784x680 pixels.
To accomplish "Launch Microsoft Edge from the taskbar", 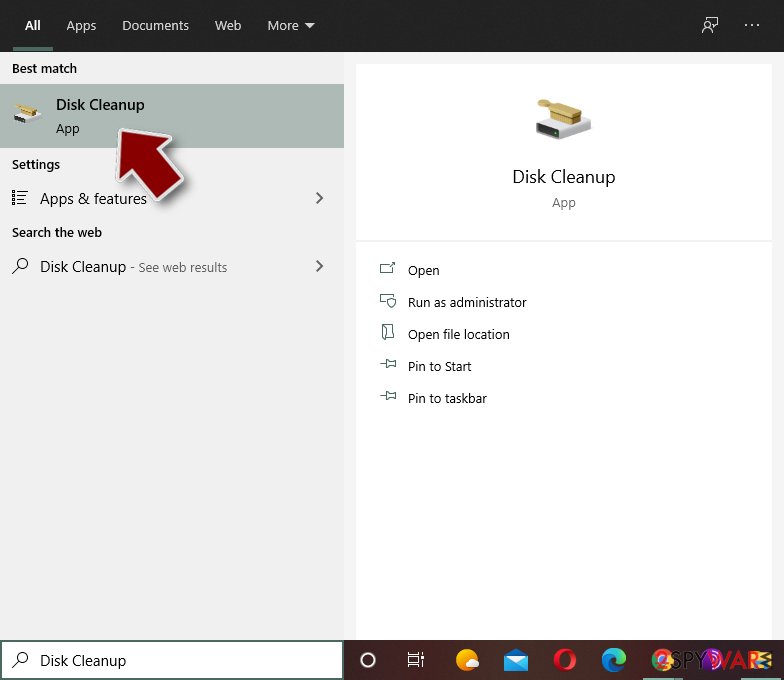I will point(614,660).
